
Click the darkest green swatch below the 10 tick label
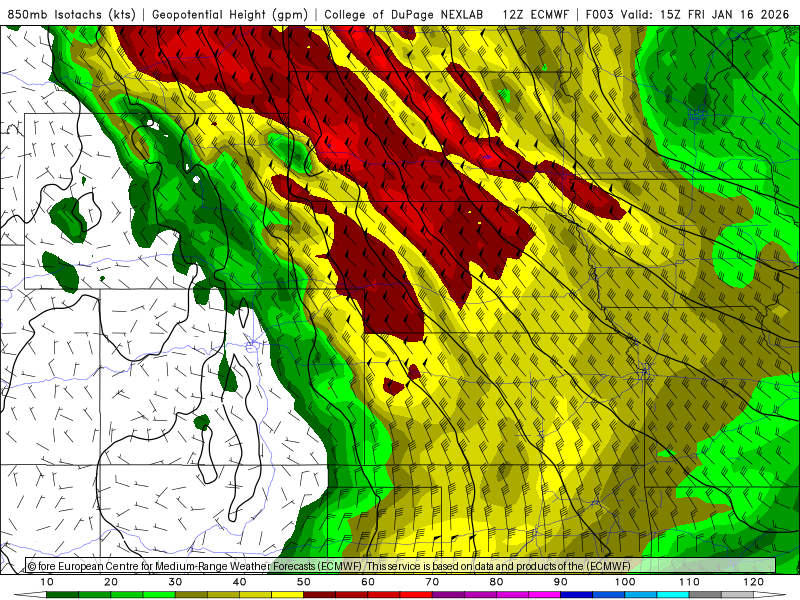click(x=62, y=595)
